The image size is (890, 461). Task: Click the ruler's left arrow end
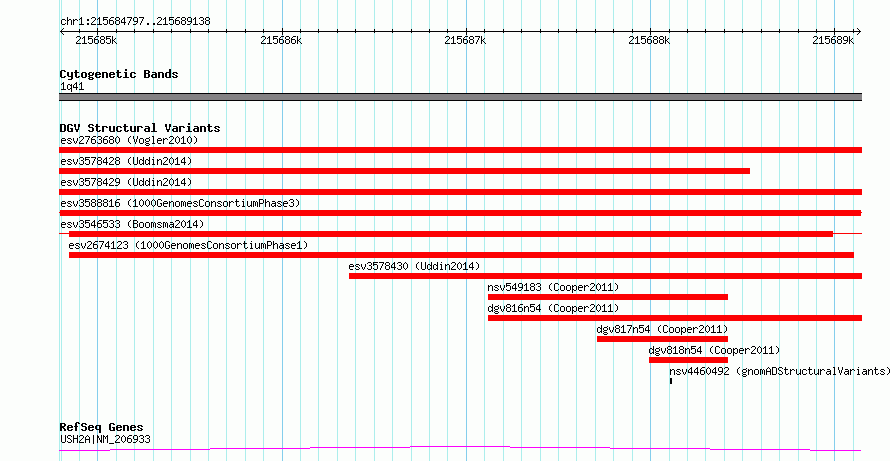click(62, 32)
